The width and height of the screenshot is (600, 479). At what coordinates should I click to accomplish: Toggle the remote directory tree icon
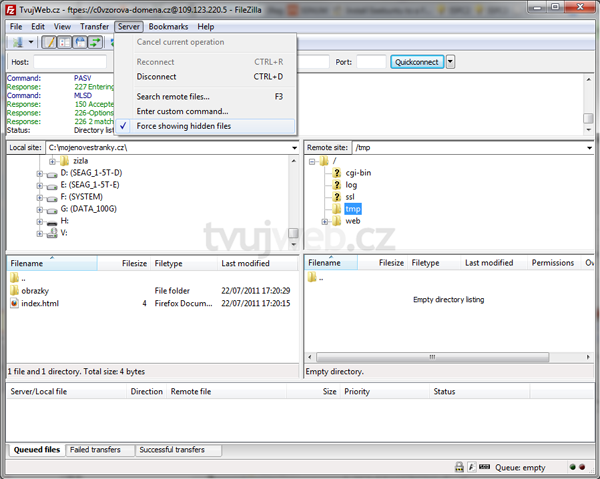click(80, 42)
